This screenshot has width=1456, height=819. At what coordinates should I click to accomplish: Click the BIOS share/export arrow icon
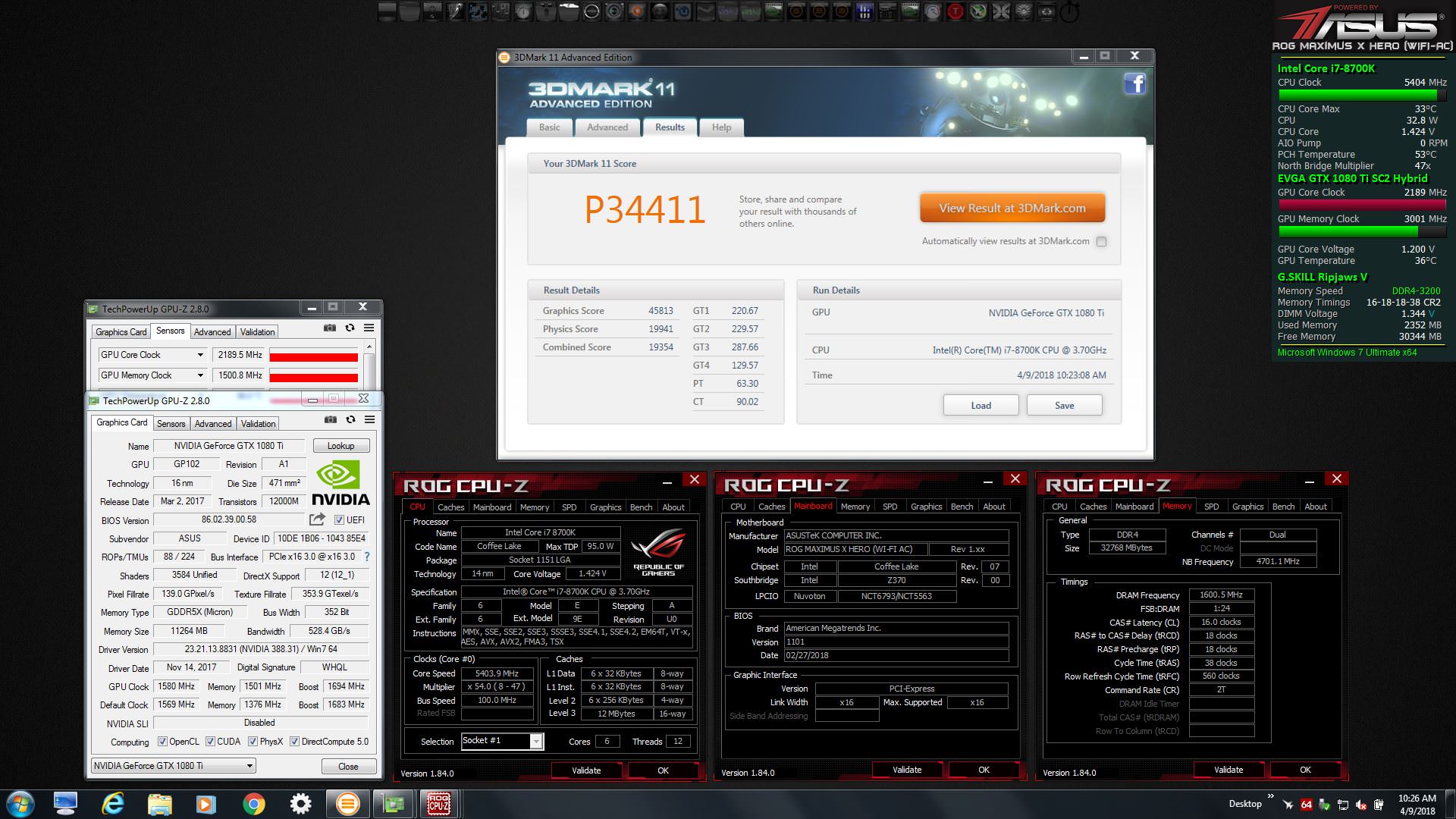pyautogui.click(x=317, y=519)
